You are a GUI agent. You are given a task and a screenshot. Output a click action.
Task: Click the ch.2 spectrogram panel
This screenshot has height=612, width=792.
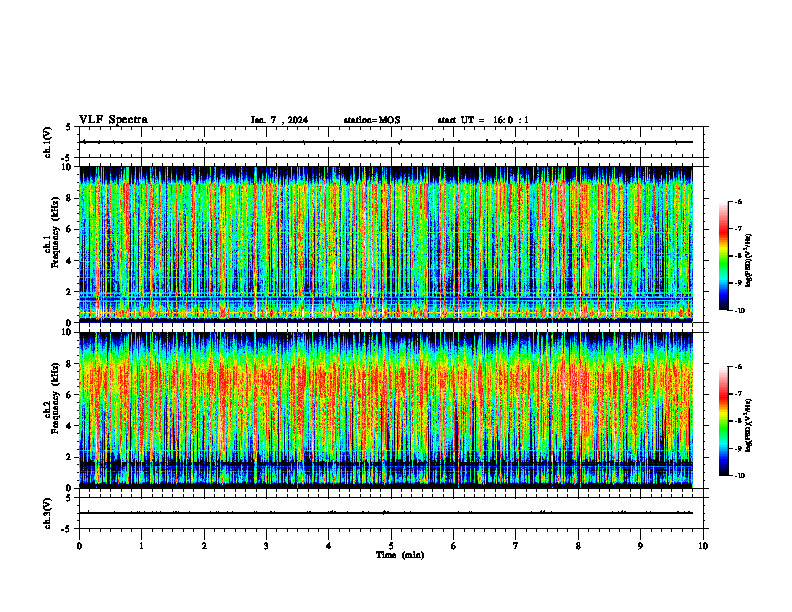tap(386, 410)
